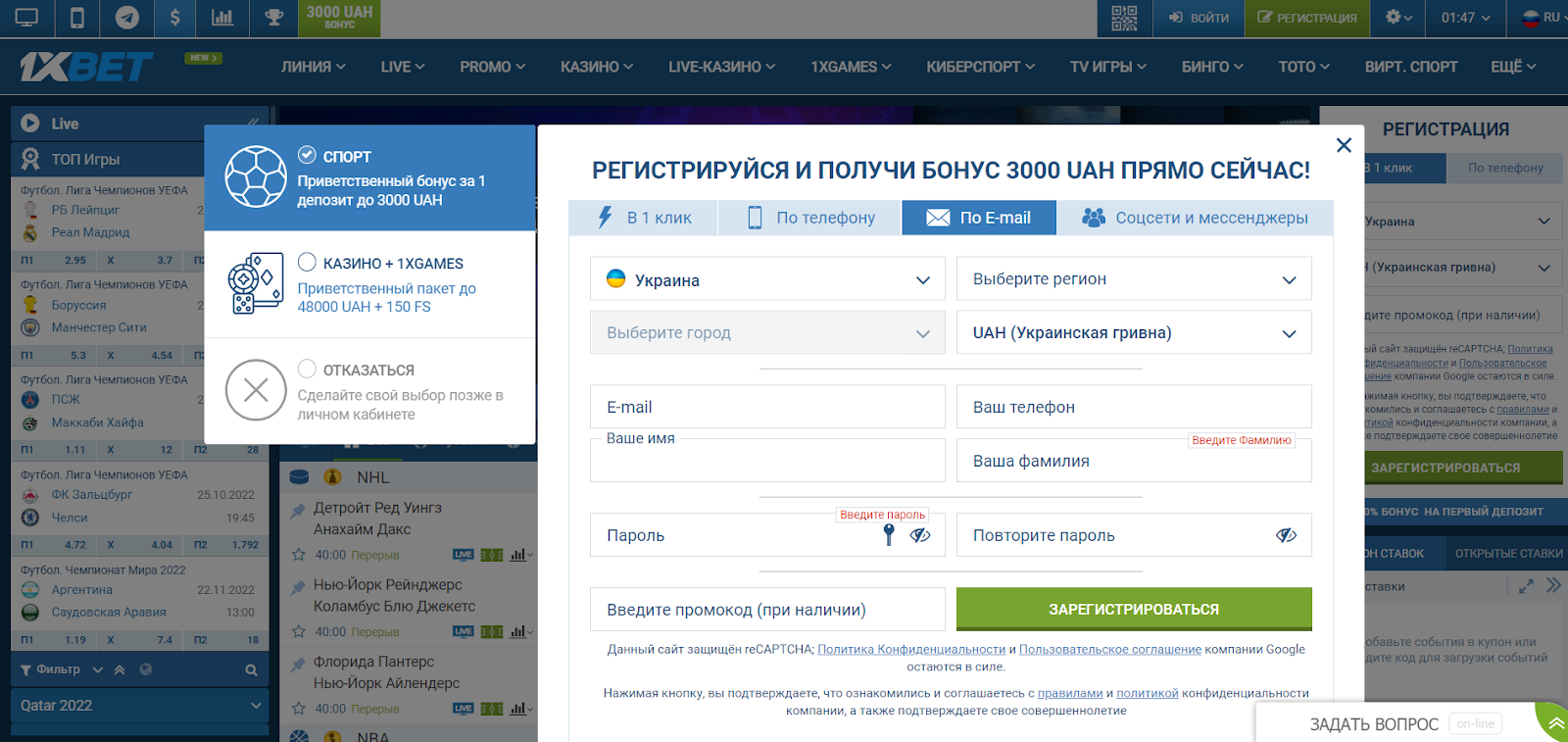The height and width of the screenshot is (742, 1568).
Task: Open the Telegram icon in top bar
Action: [126, 18]
